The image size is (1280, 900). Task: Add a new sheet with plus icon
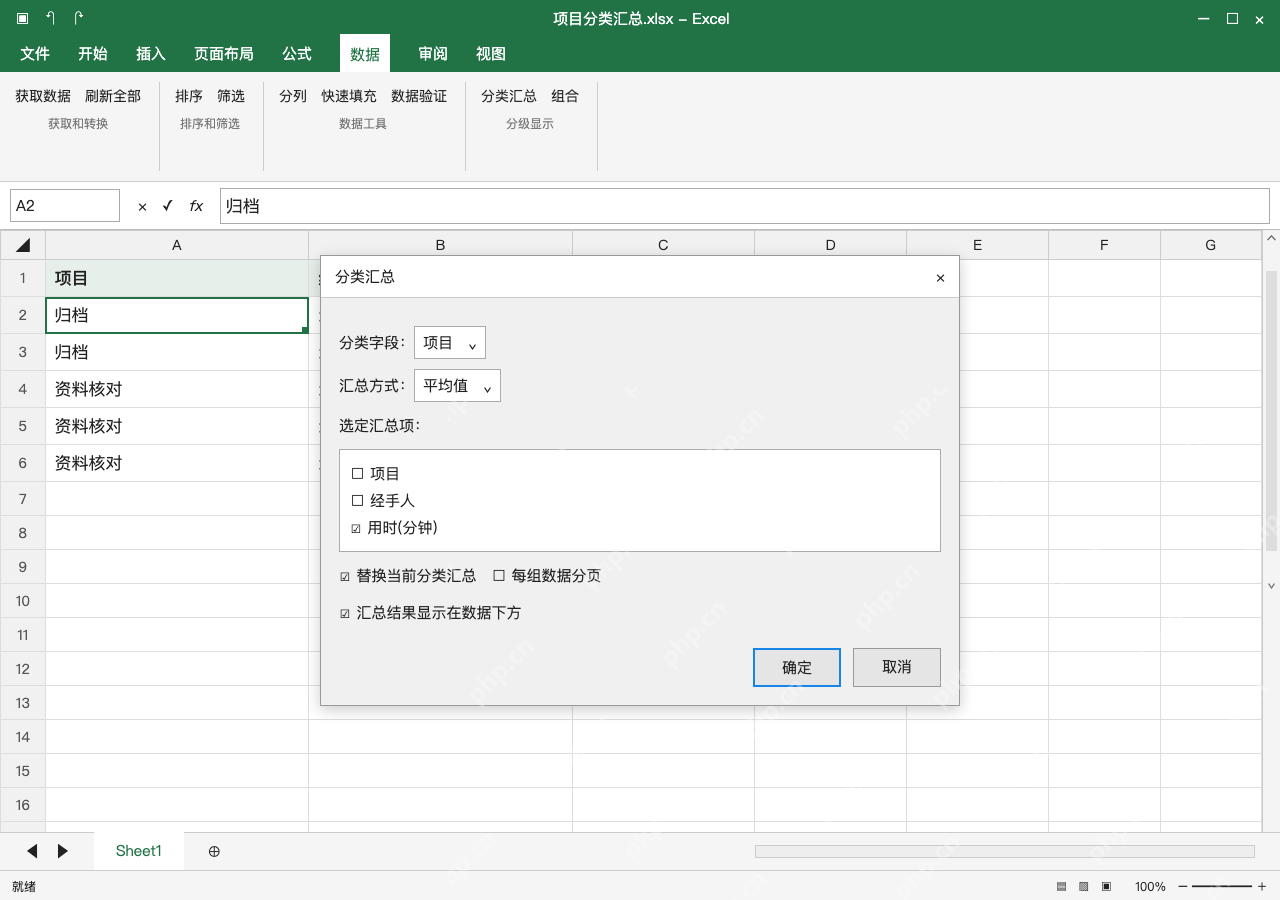tap(214, 851)
